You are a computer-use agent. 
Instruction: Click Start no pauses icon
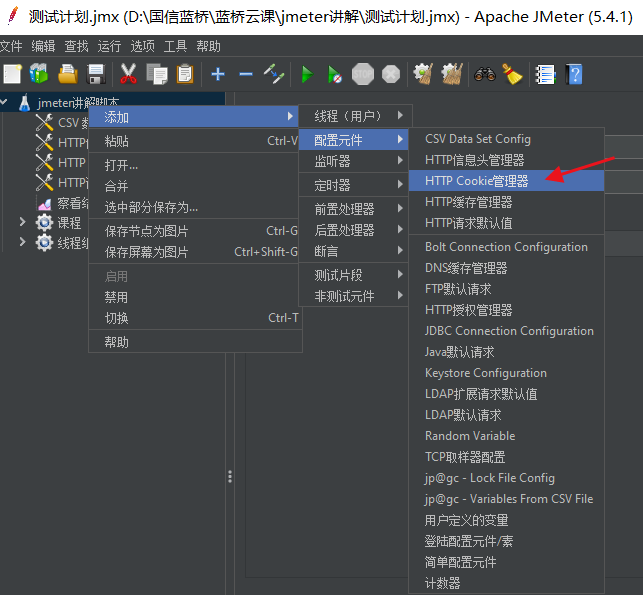click(x=335, y=75)
